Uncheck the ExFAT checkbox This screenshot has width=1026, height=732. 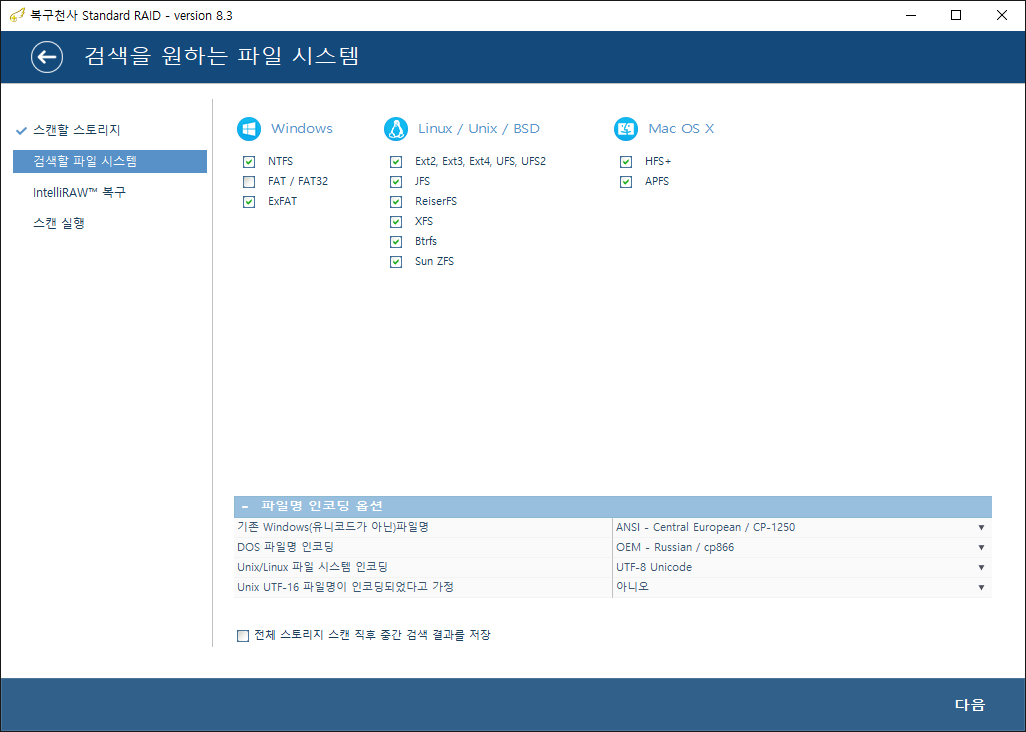[x=249, y=201]
